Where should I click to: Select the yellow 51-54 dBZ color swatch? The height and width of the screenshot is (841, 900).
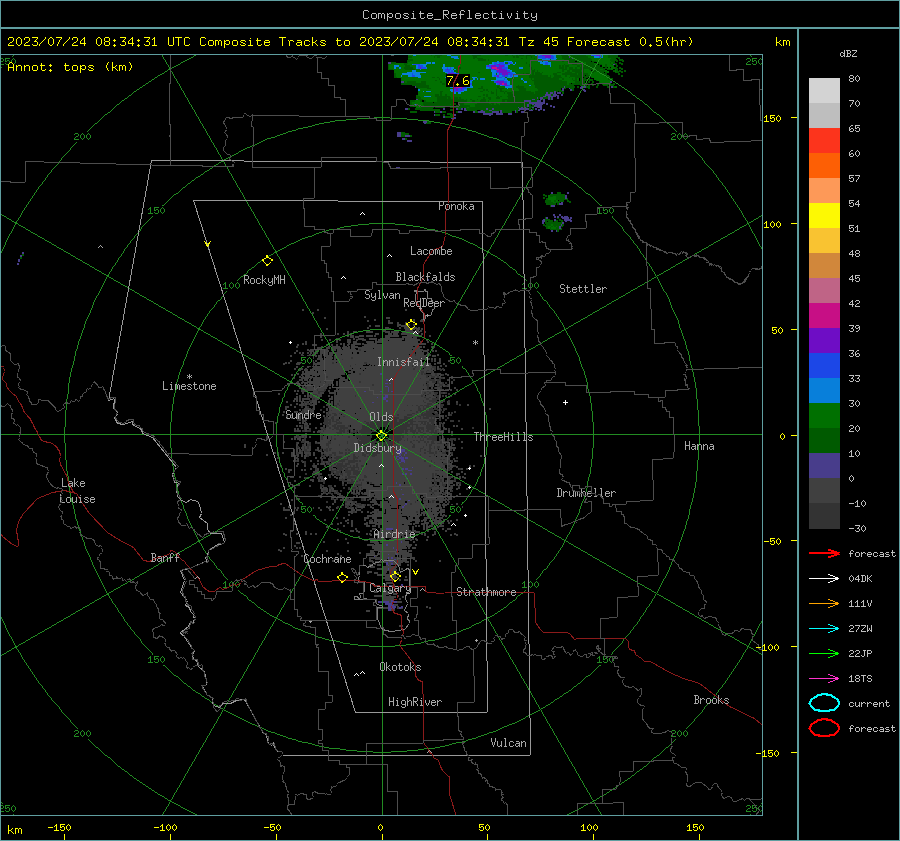pos(824,216)
